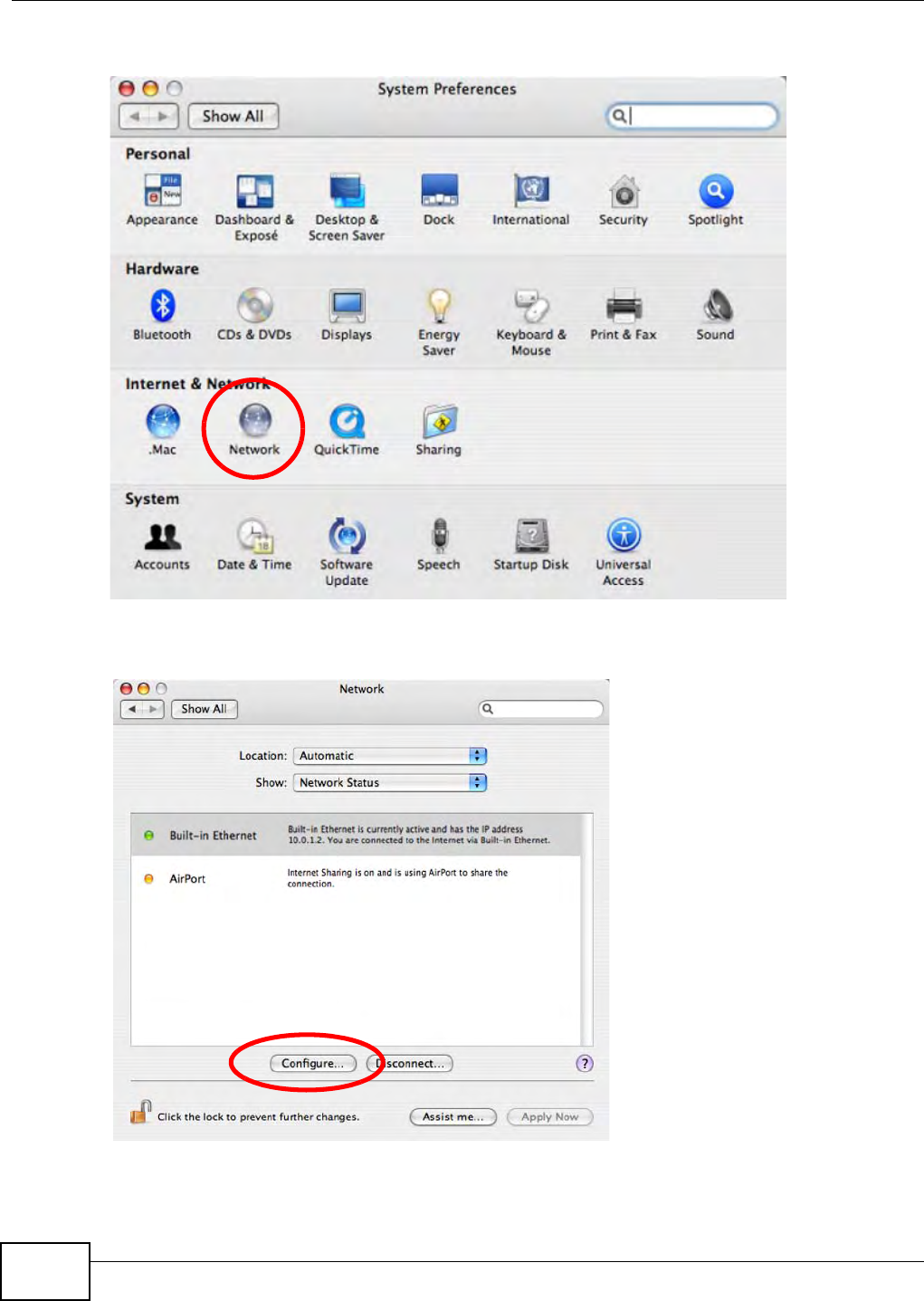
Task: Open the Network preference pane
Action: (254, 430)
